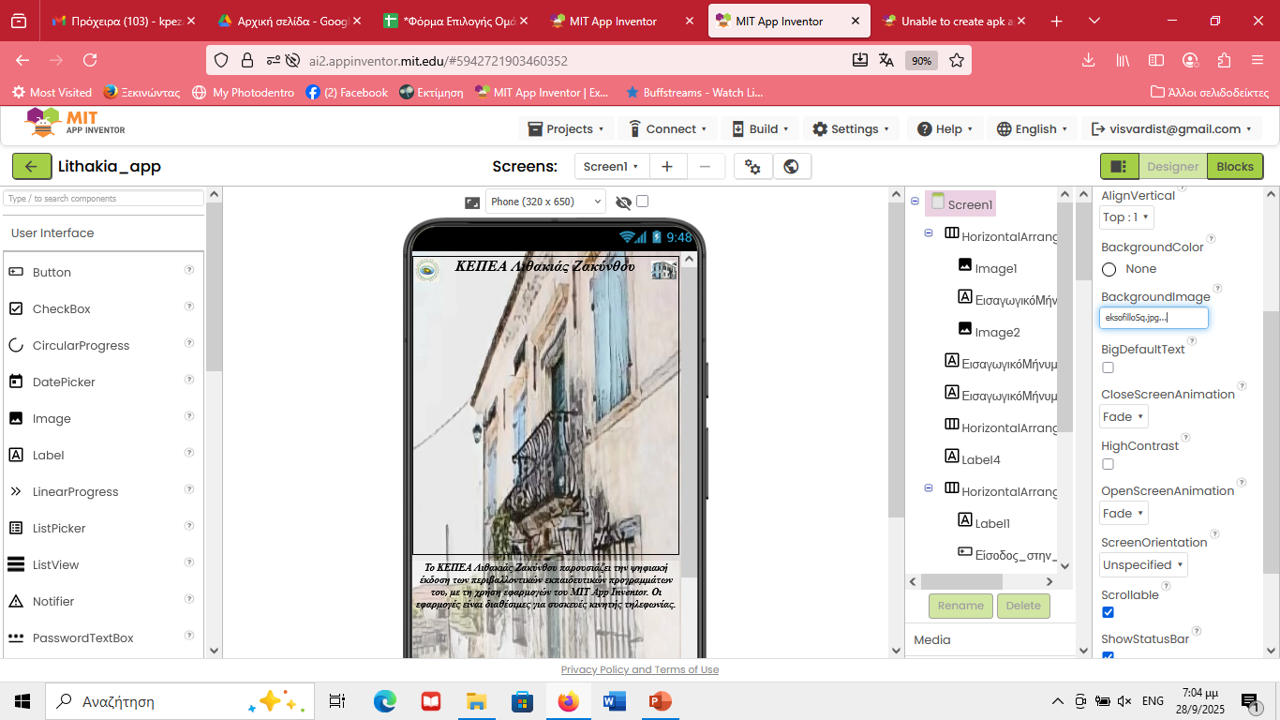The width and height of the screenshot is (1280, 720).
Task: Click the BackgroundColor None swatch
Action: pos(1109,269)
